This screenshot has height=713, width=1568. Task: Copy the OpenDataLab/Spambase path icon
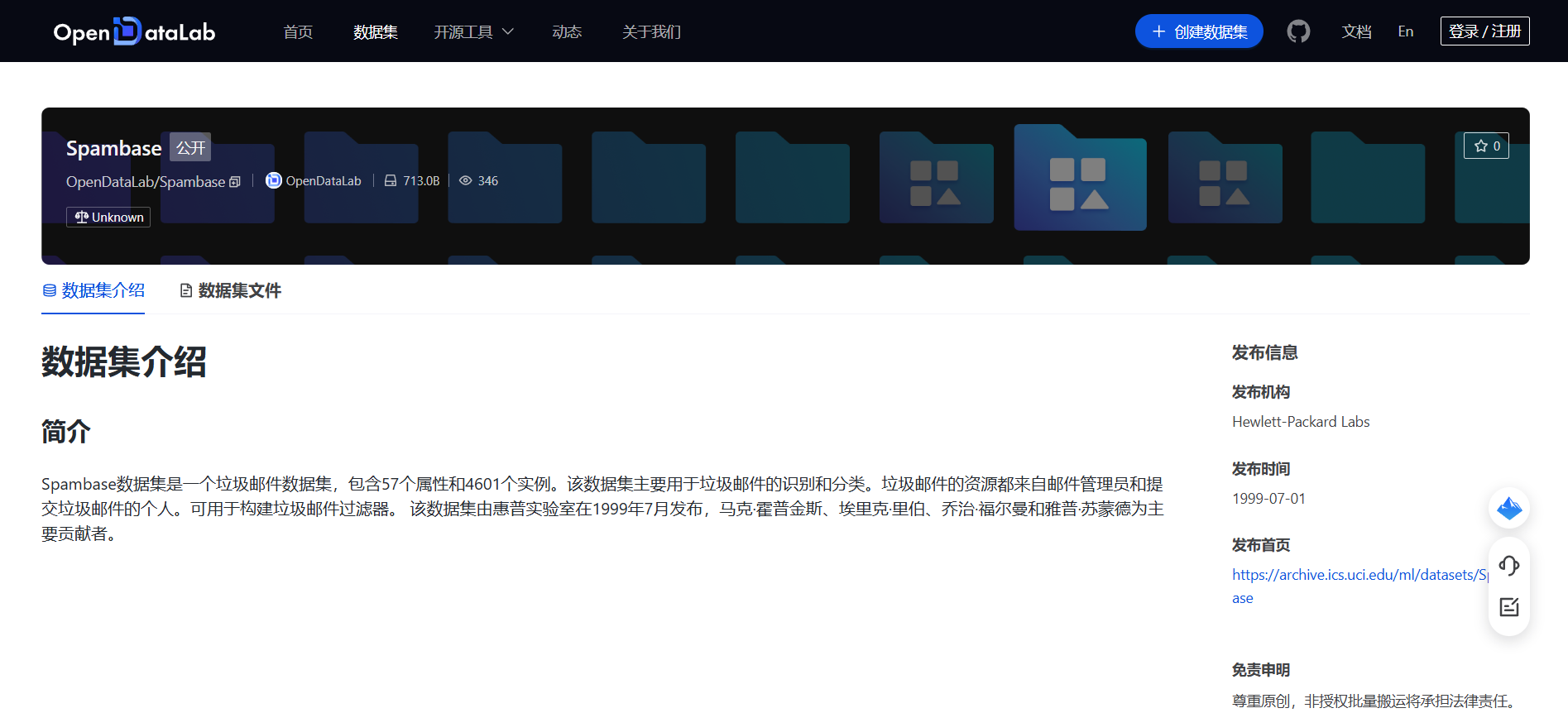[235, 182]
